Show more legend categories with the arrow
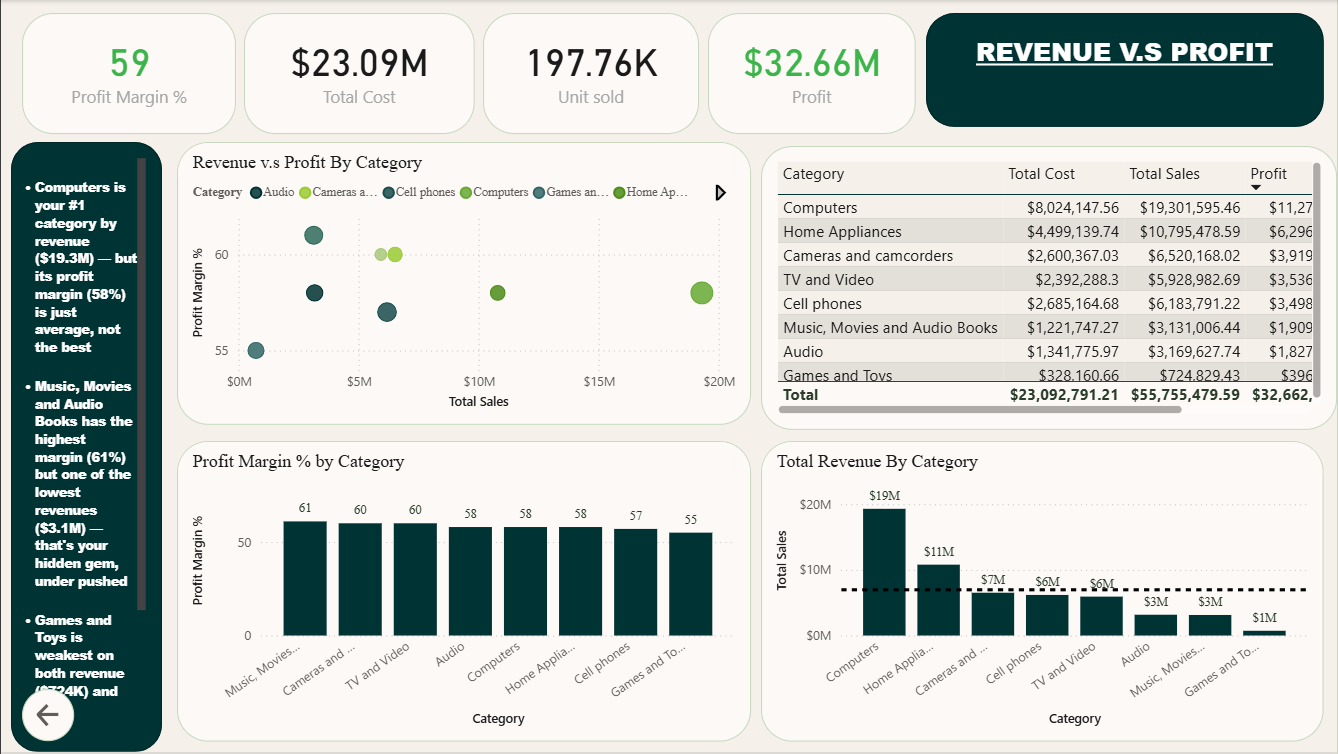 click(x=720, y=192)
